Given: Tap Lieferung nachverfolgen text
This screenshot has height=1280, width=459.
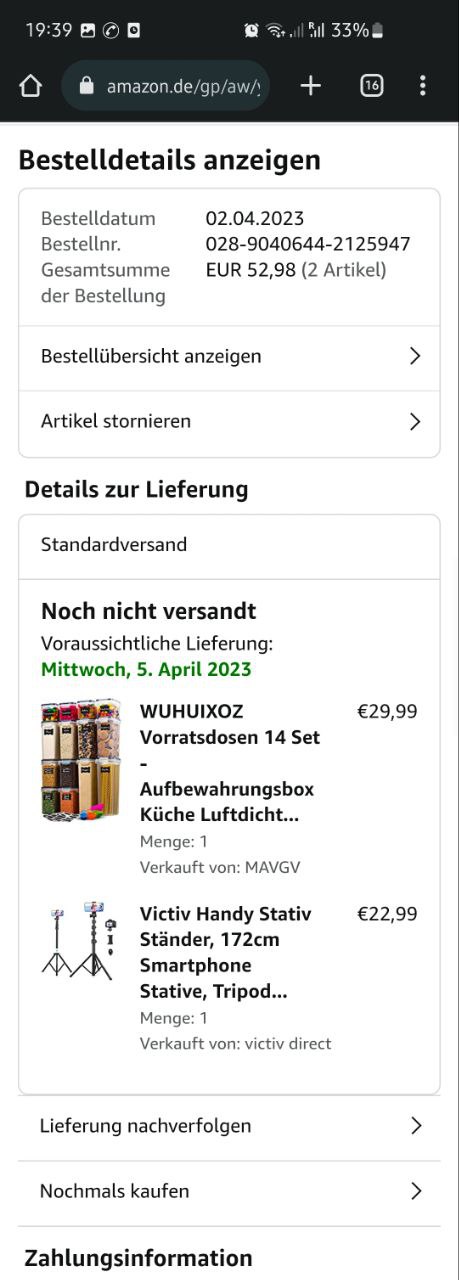Looking at the screenshot, I should (146, 1126).
